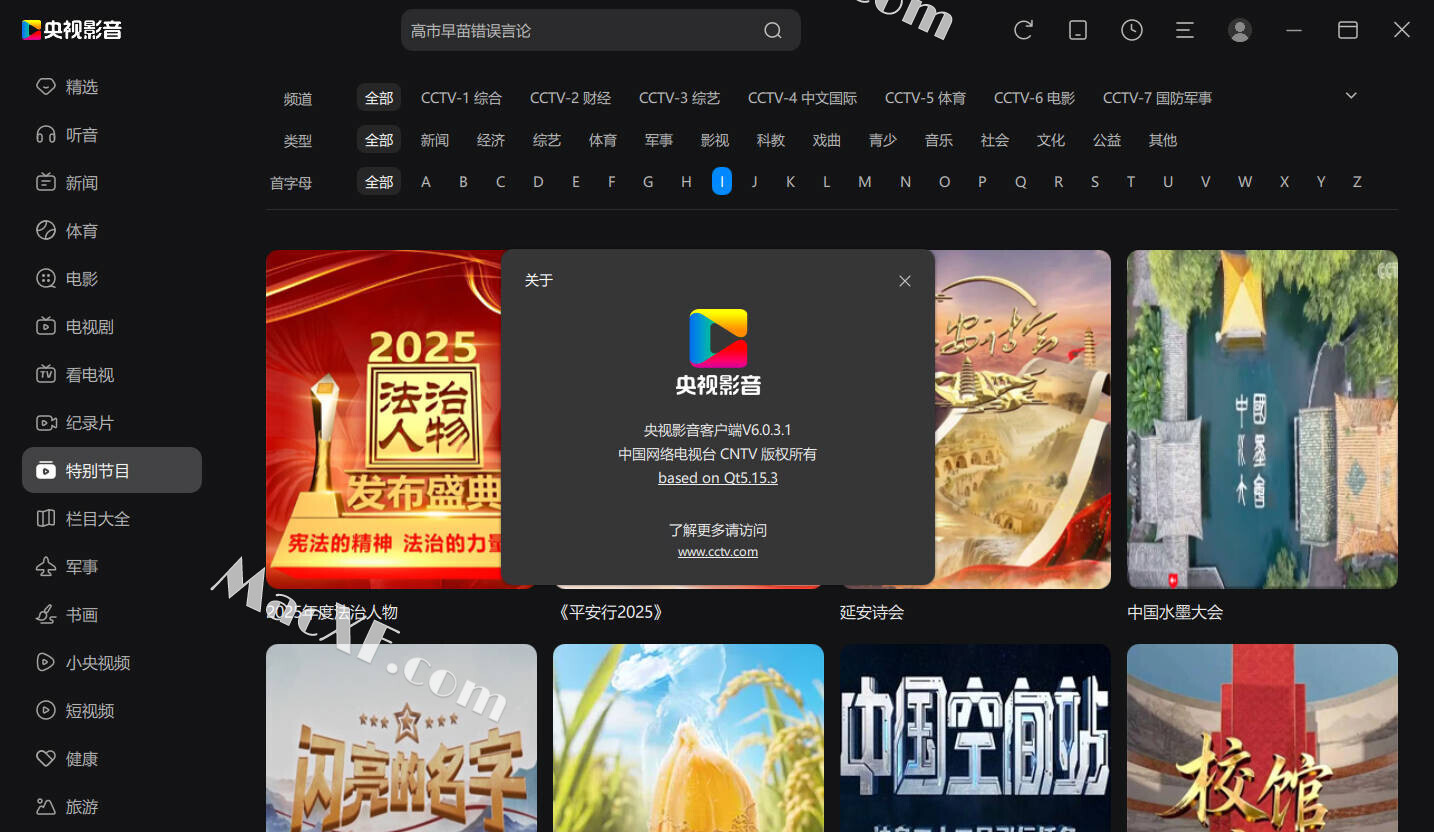This screenshot has width=1434, height=832.
Task: Click the refresh icon in title bar
Action: [x=1023, y=30]
